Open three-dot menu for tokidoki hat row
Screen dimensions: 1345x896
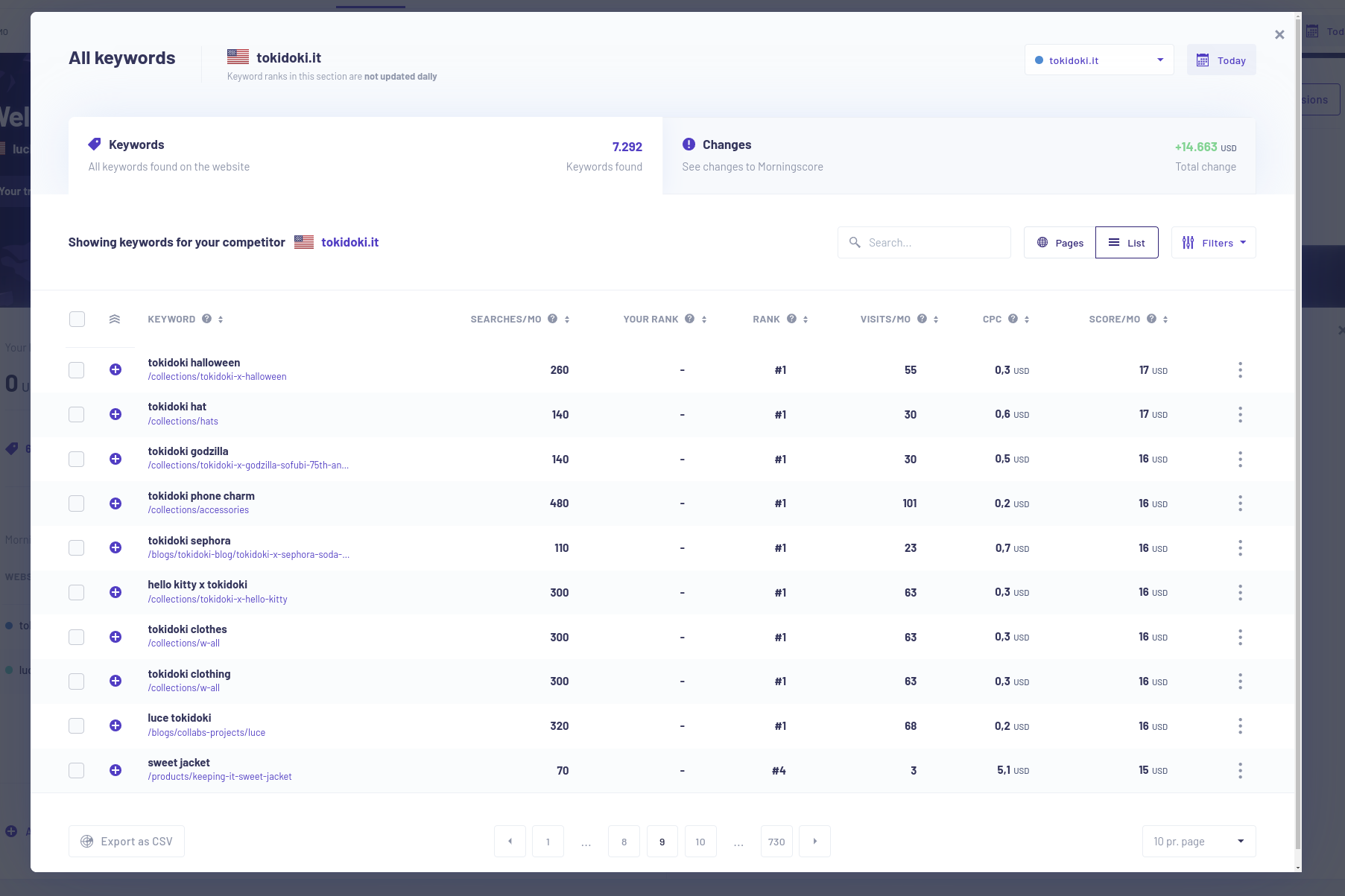pyautogui.click(x=1240, y=414)
